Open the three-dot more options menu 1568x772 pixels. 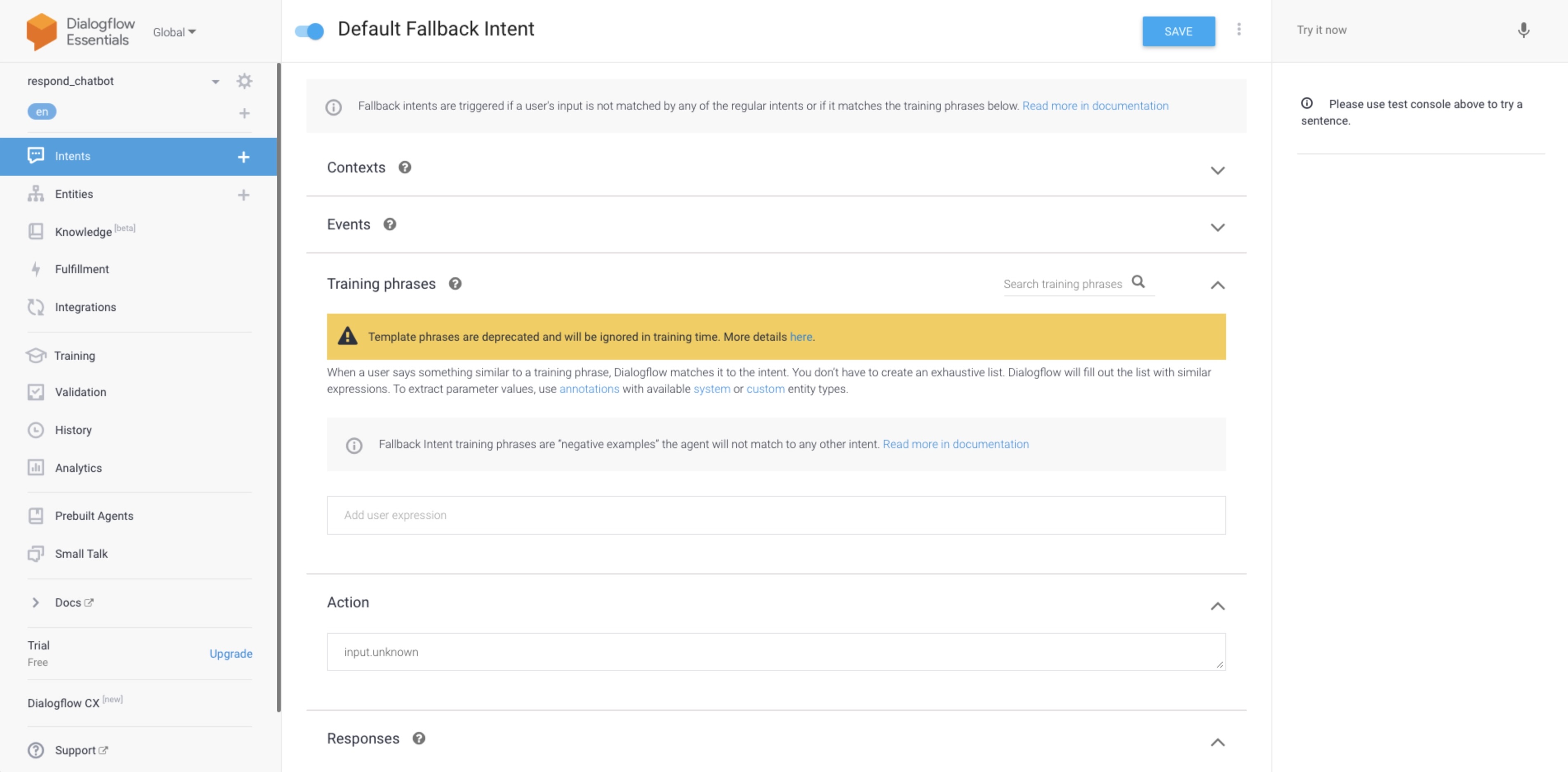[1238, 30]
